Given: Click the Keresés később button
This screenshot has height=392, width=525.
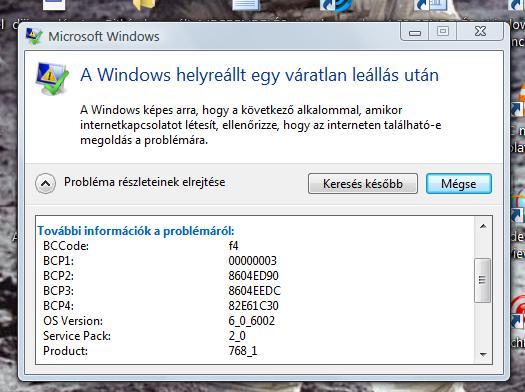Looking at the screenshot, I should click(363, 183).
